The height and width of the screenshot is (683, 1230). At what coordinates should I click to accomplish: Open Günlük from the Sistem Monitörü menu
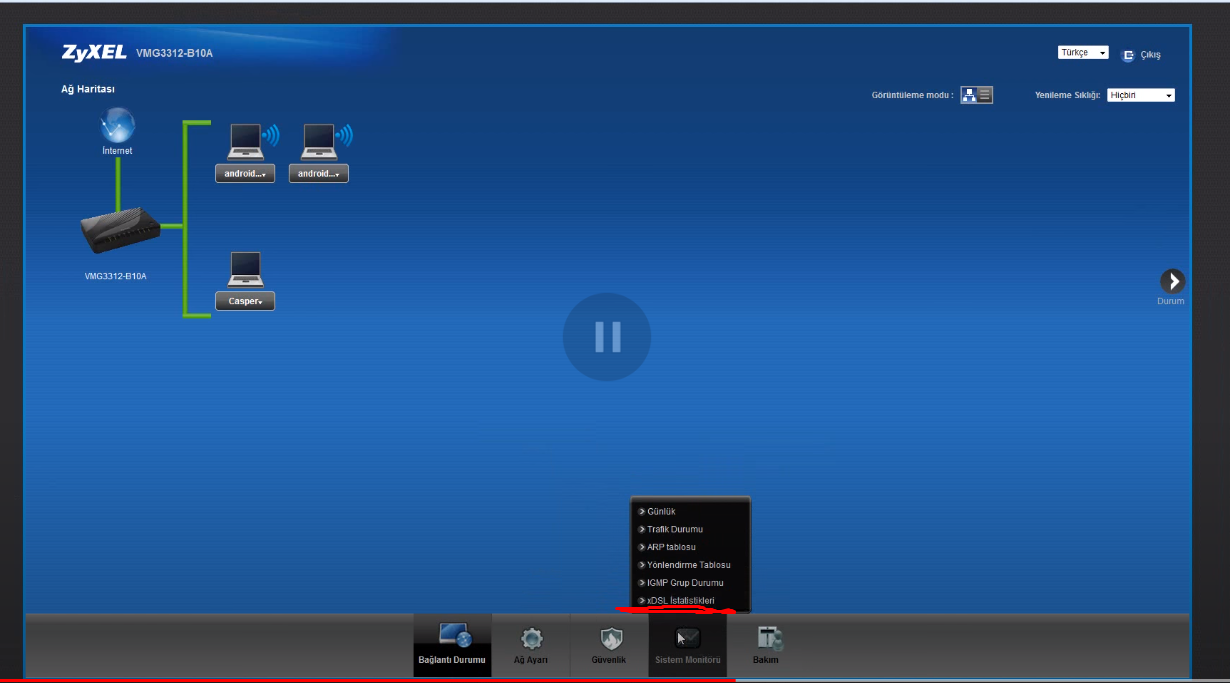pos(661,511)
